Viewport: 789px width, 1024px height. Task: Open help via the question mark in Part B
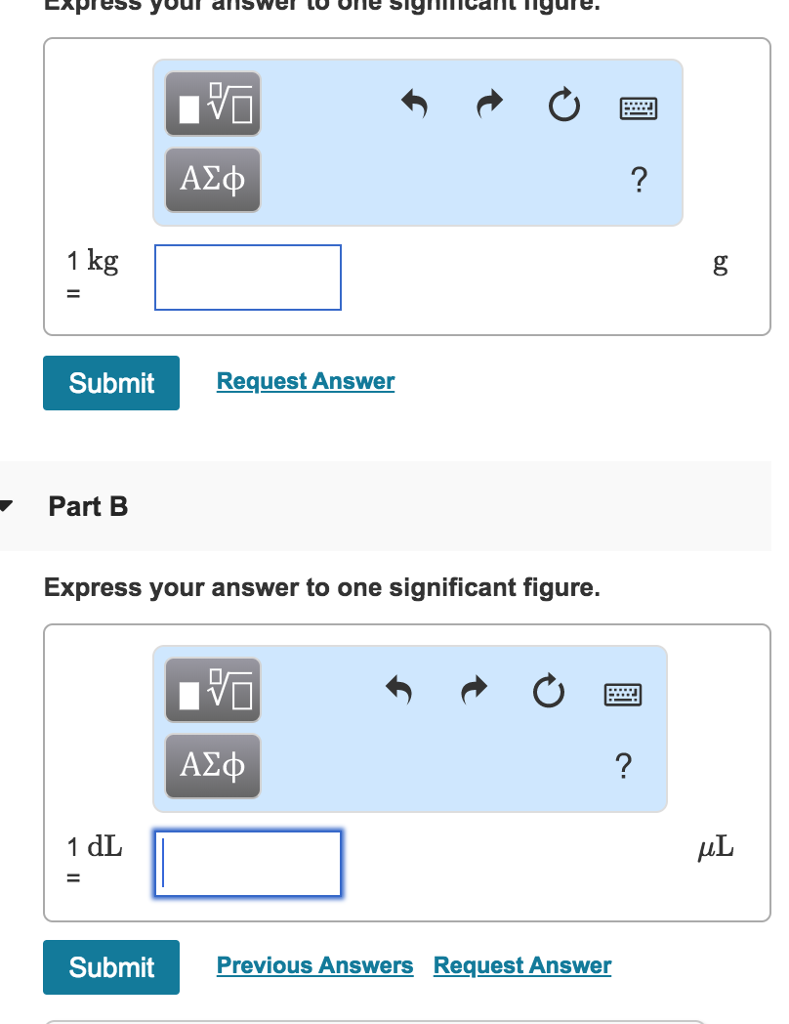[622, 766]
